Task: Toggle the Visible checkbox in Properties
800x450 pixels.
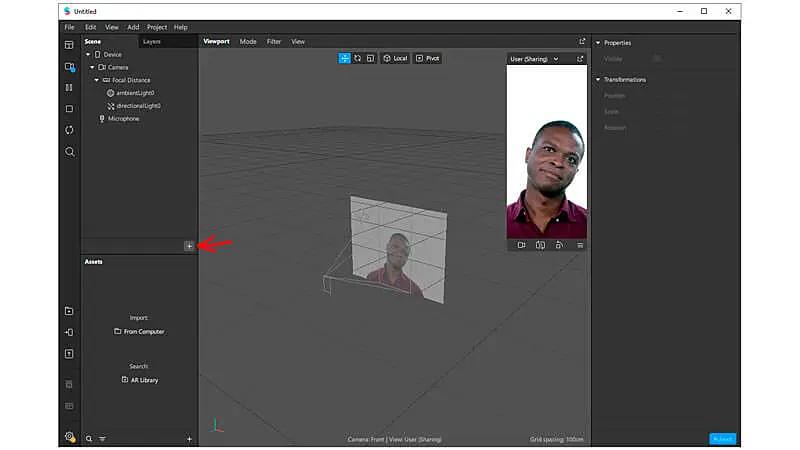Action: click(x=657, y=58)
